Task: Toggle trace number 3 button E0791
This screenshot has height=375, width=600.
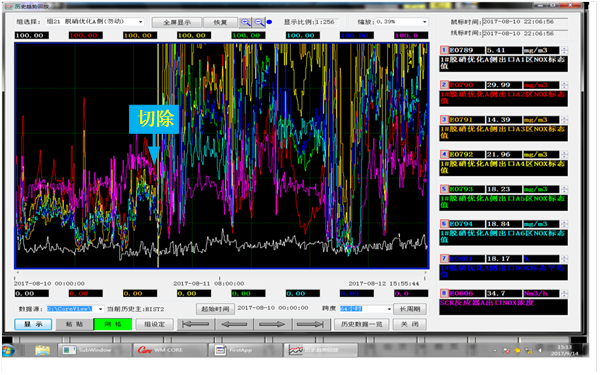Action: coord(444,120)
